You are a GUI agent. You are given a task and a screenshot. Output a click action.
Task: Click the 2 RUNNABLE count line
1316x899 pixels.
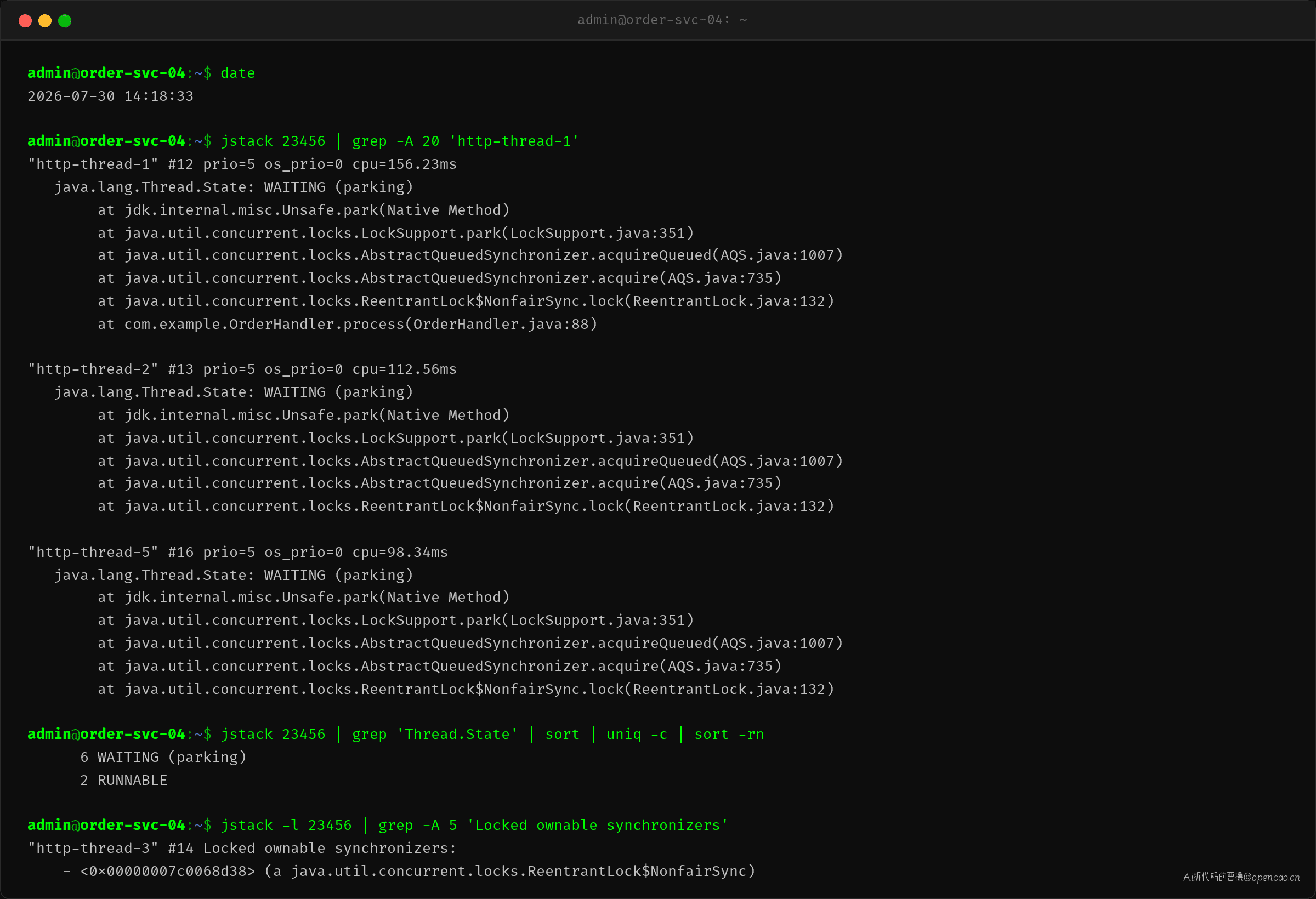(124, 781)
